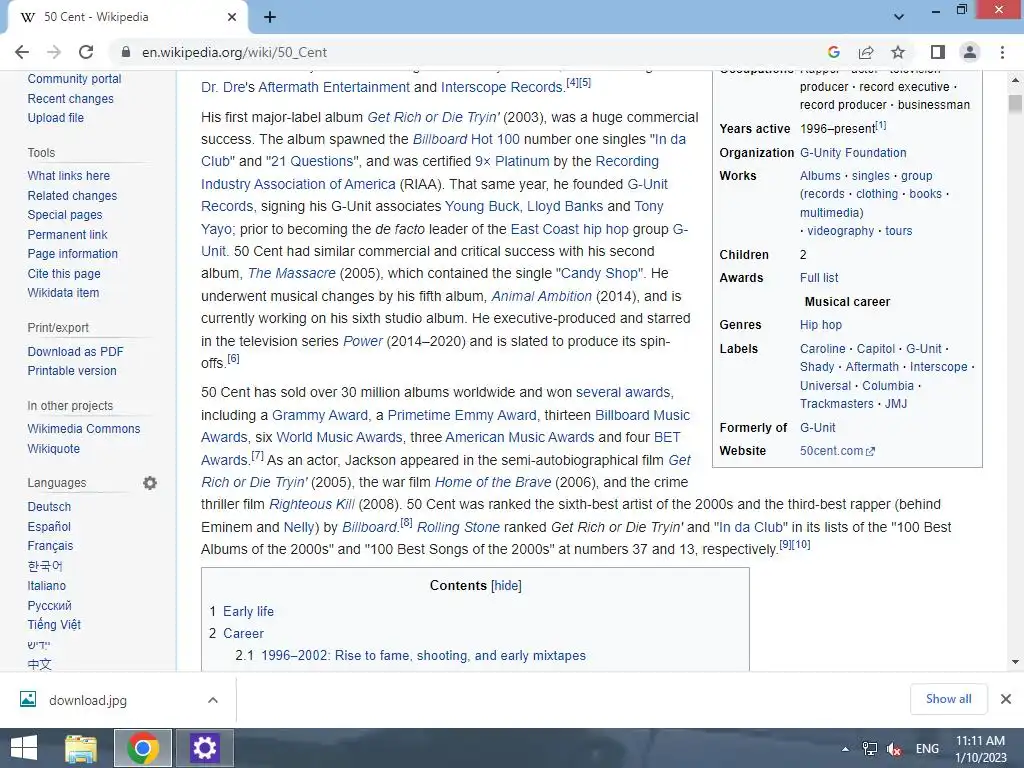Open the Wikiquote link
This screenshot has width=1024, height=768.
click(x=54, y=449)
